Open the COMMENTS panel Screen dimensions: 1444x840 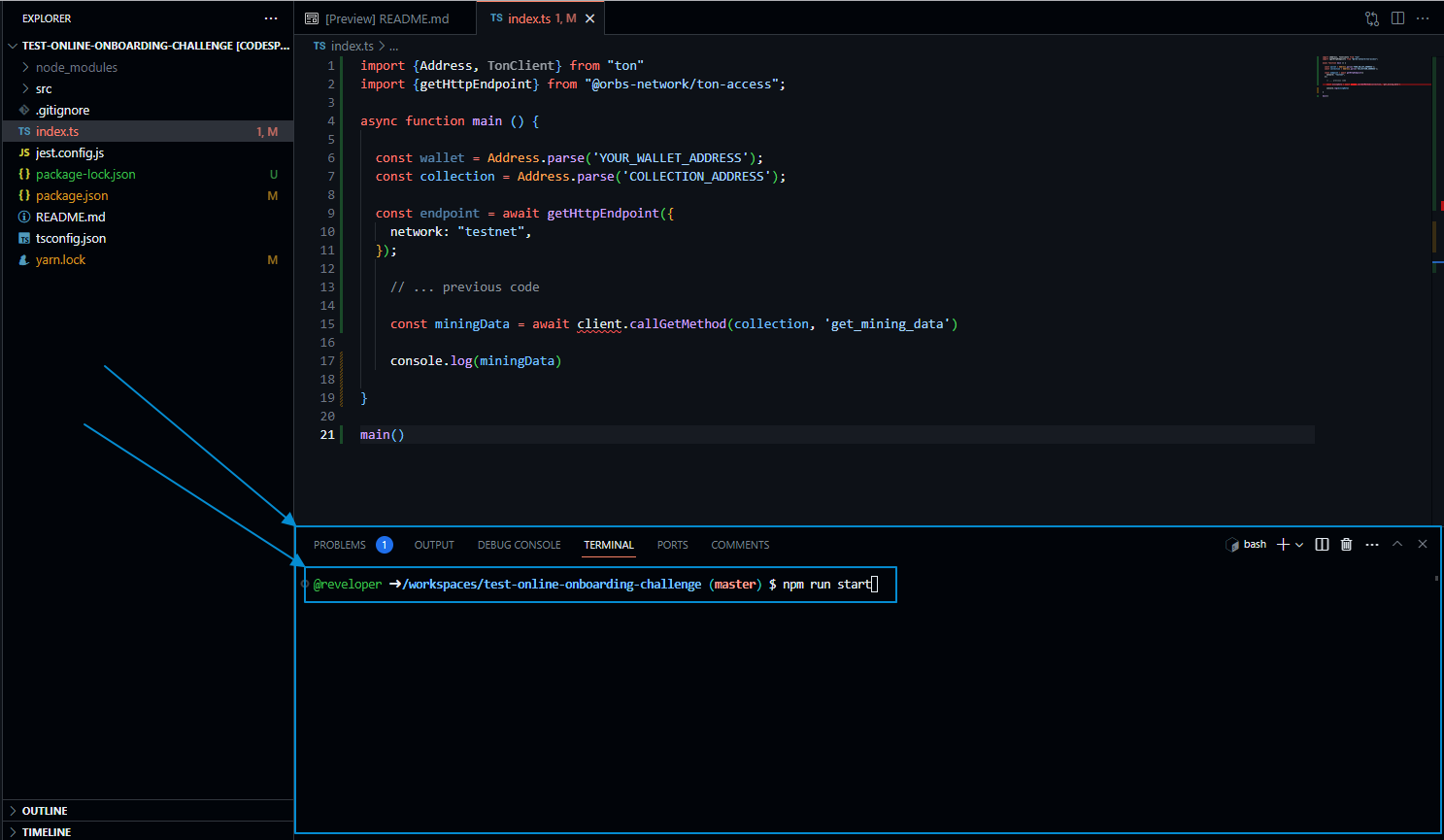[x=739, y=545]
